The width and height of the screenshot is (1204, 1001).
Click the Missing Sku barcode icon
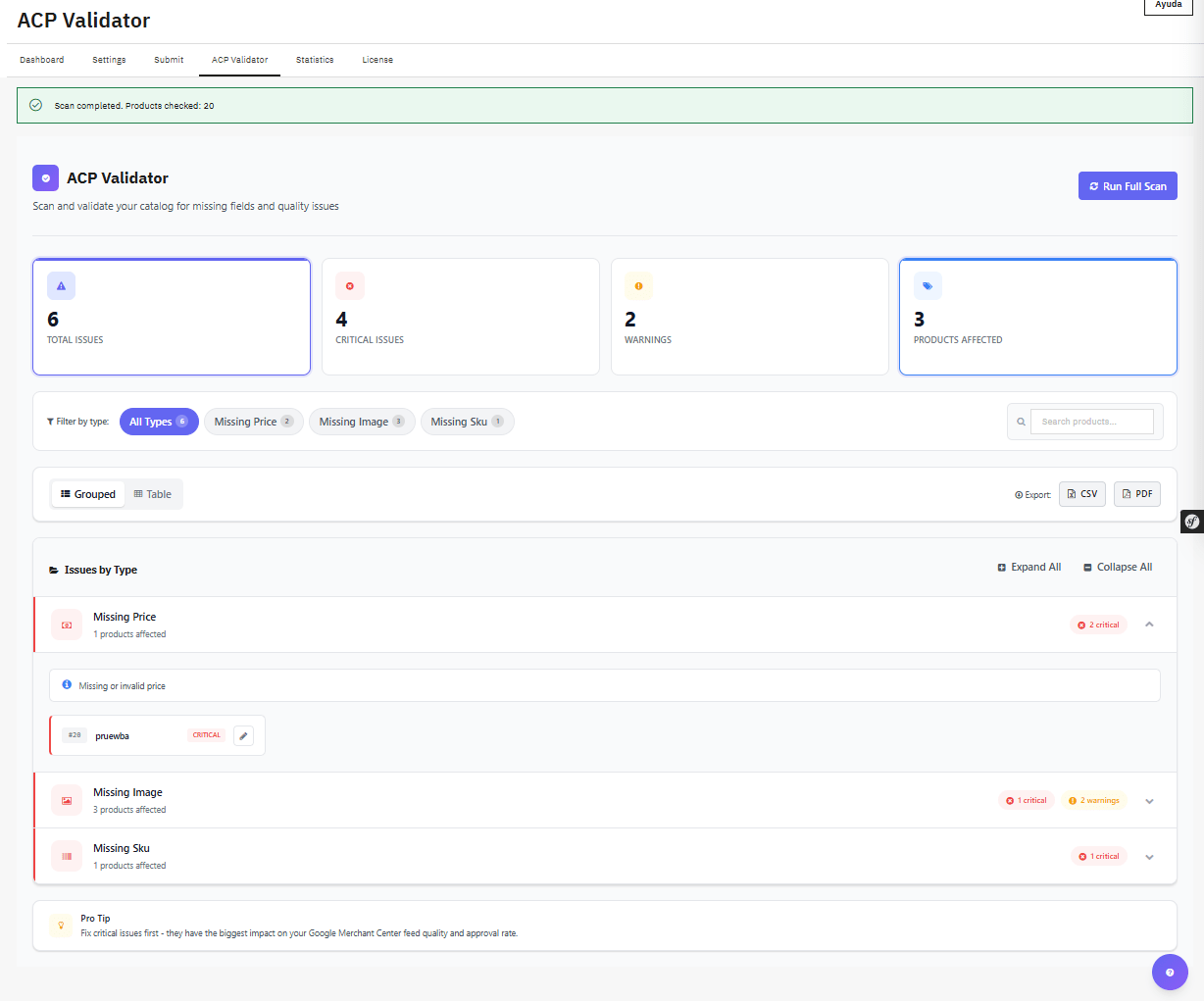[67, 856]
